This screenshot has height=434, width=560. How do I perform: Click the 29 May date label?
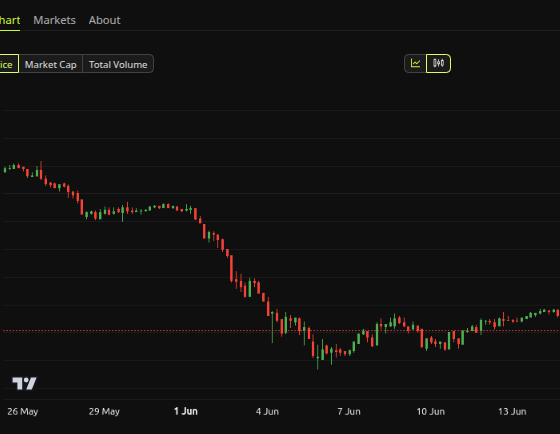point(104,411)
